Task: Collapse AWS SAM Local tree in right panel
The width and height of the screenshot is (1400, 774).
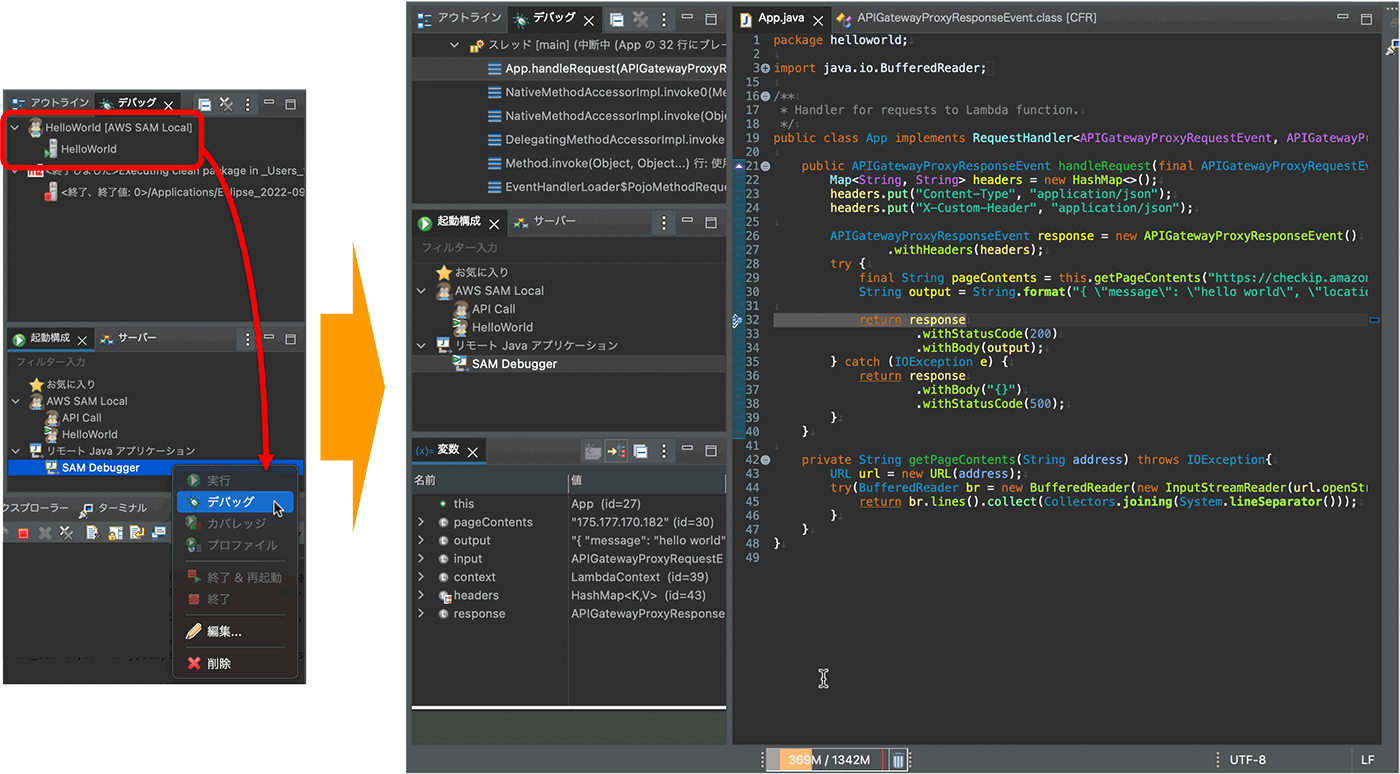Action: click(422, 291)
